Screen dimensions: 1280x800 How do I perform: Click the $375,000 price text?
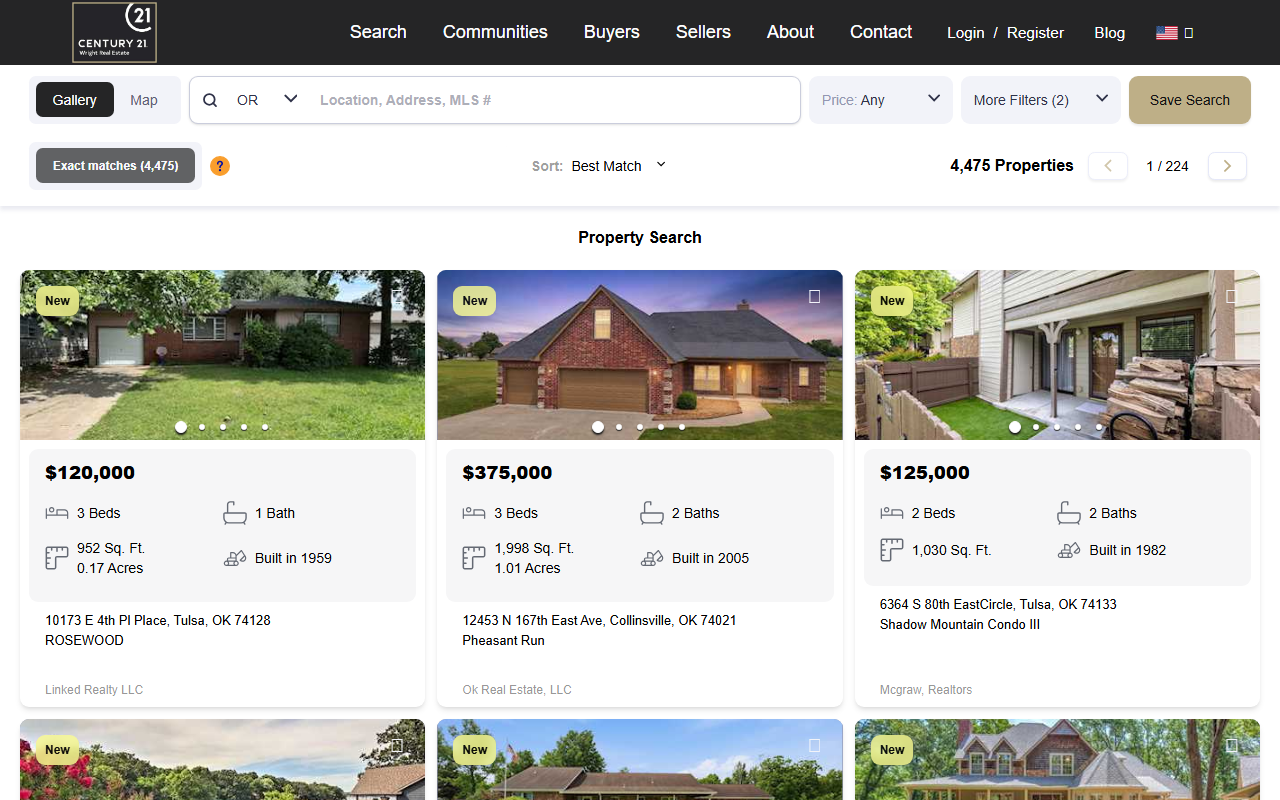click(507, 473)
